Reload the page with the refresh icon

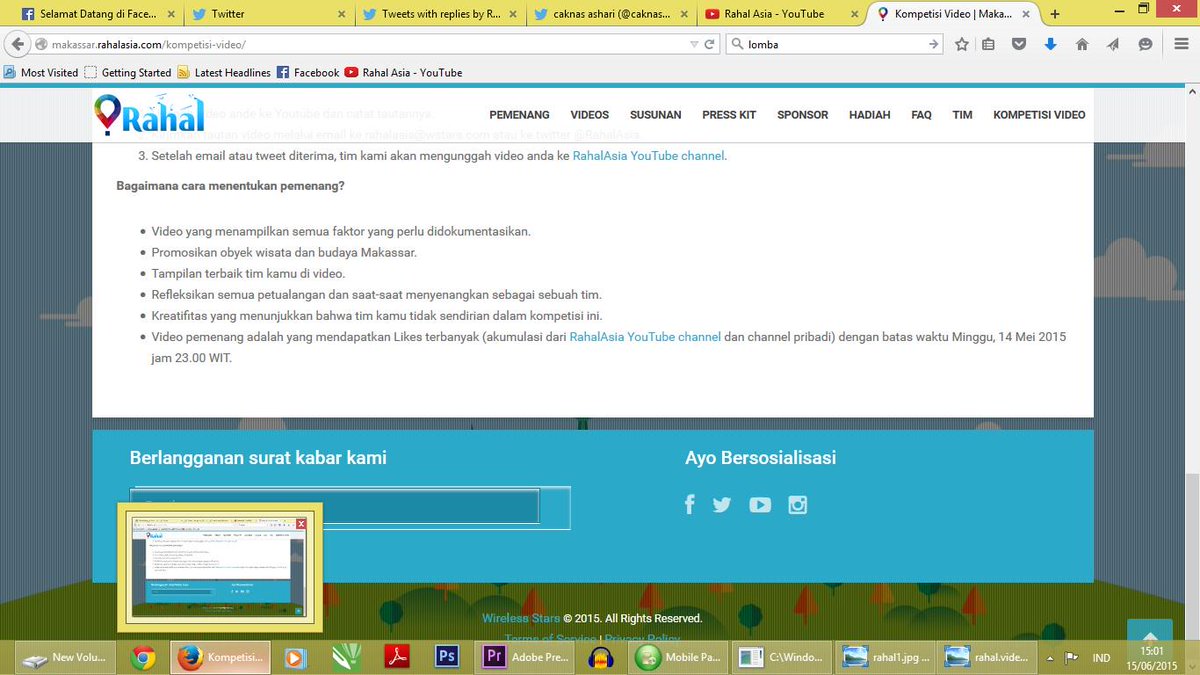point(710,45)
